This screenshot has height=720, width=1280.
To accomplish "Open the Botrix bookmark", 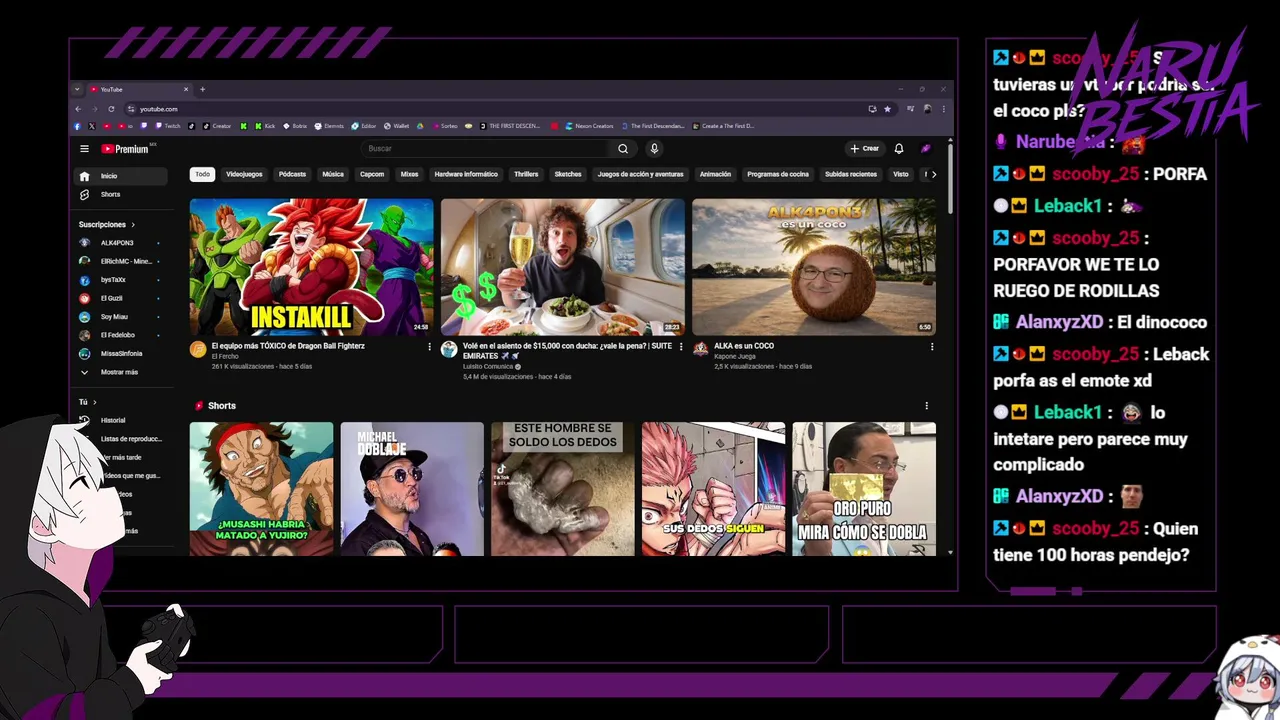I will click(x=295, y=126).
